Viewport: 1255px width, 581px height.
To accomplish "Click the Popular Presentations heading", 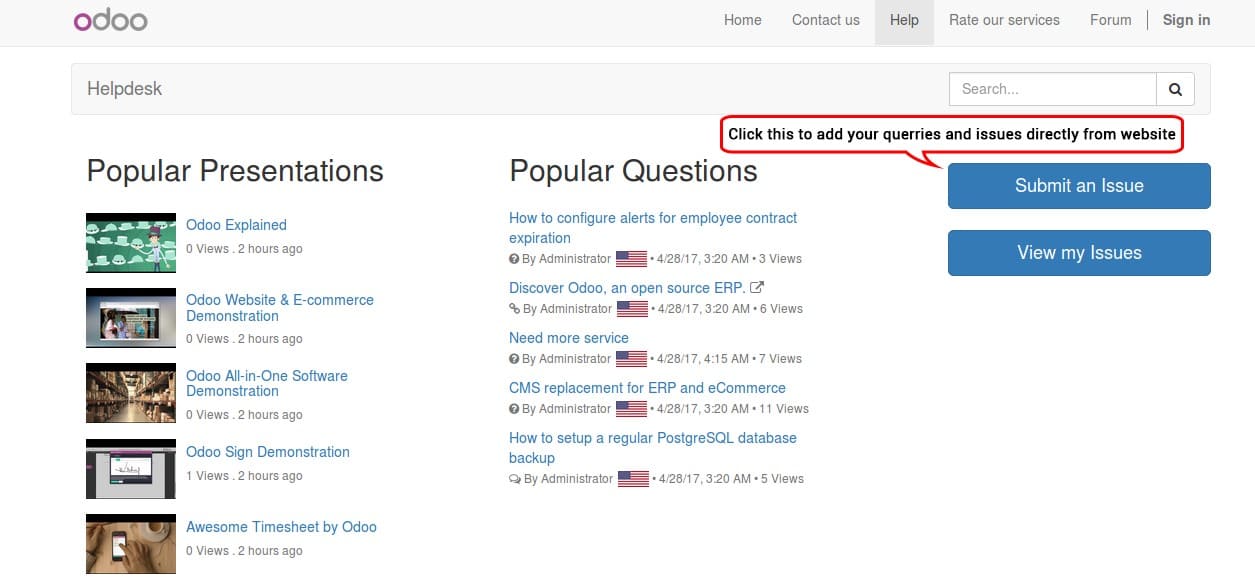I will pos(235,171).
